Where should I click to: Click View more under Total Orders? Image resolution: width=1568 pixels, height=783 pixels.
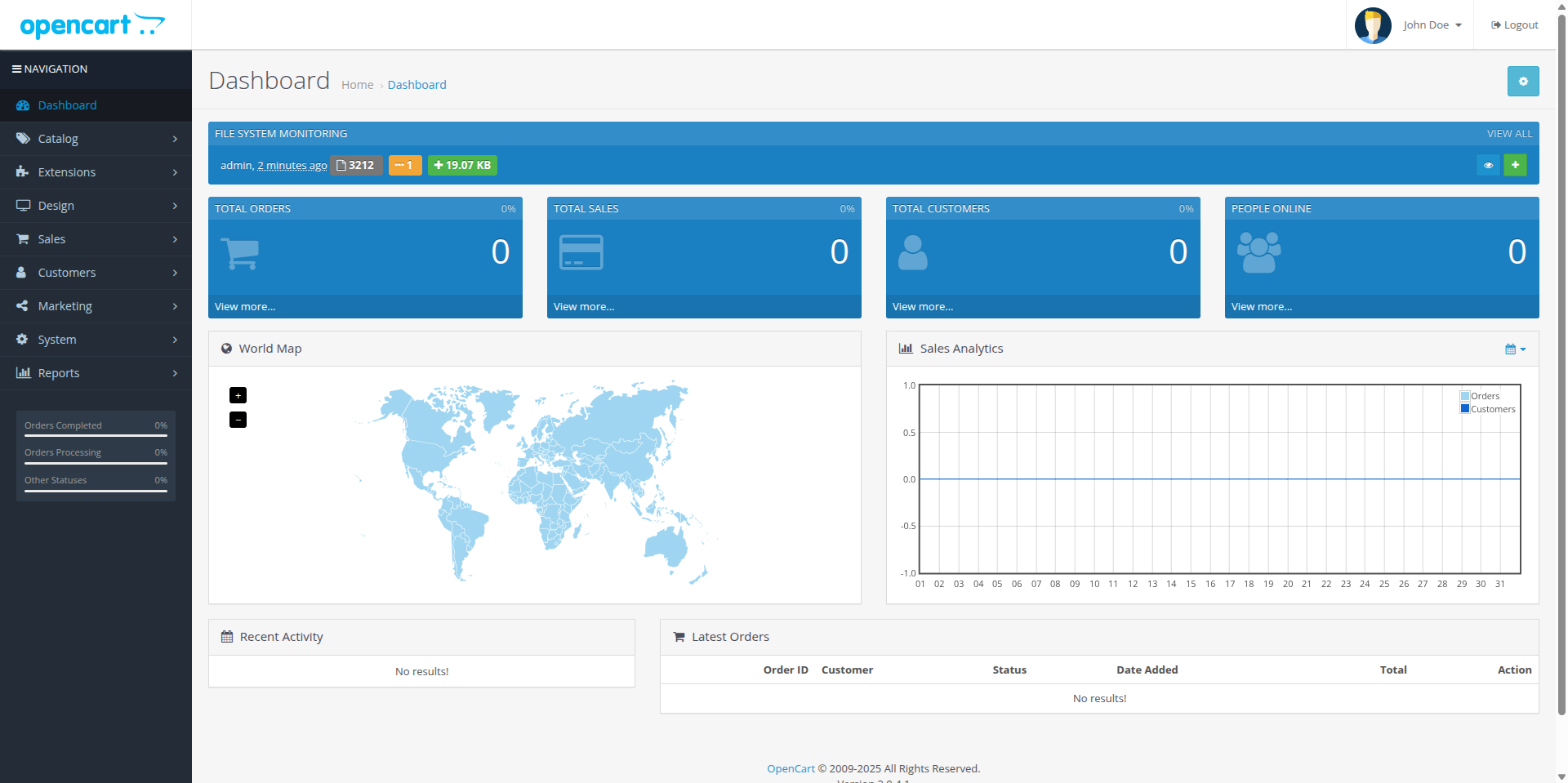(x=245, y=307)
